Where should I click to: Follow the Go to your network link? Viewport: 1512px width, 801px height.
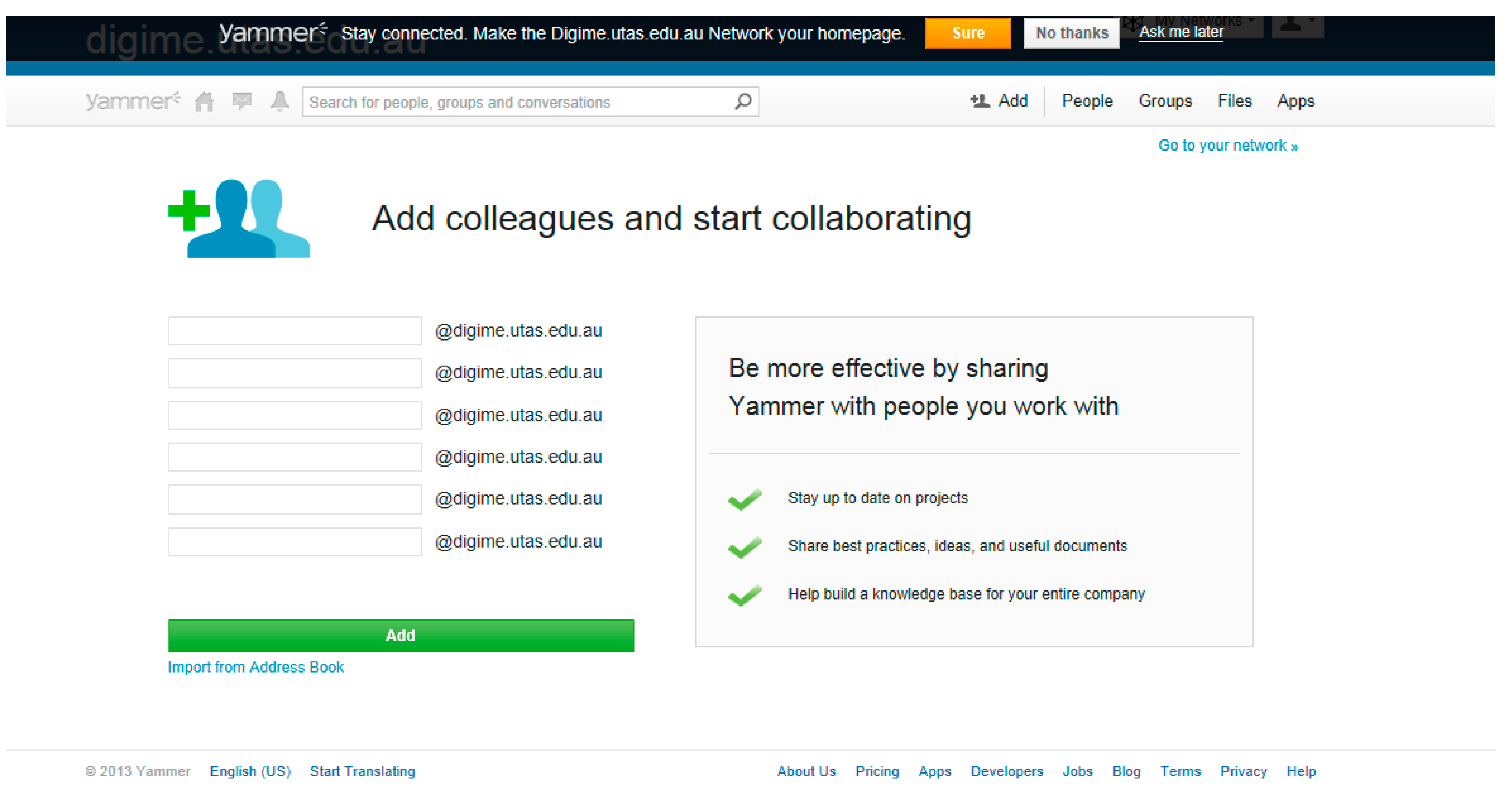coord(1227,146)
